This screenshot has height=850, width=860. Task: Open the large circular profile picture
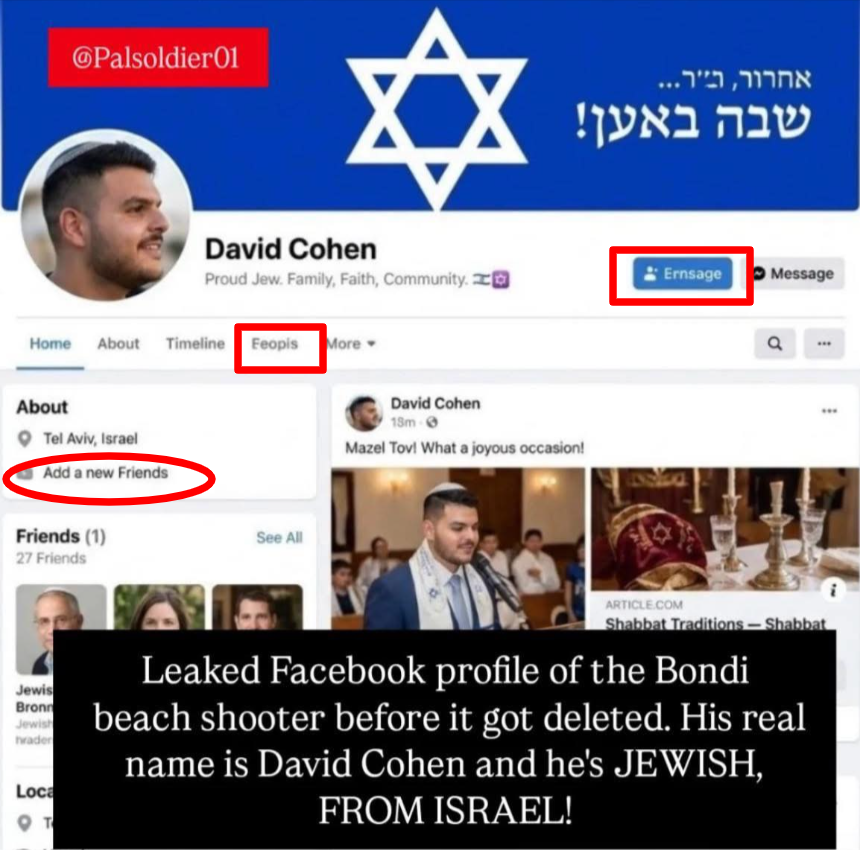pyautogui.click(x=105, y=216)
